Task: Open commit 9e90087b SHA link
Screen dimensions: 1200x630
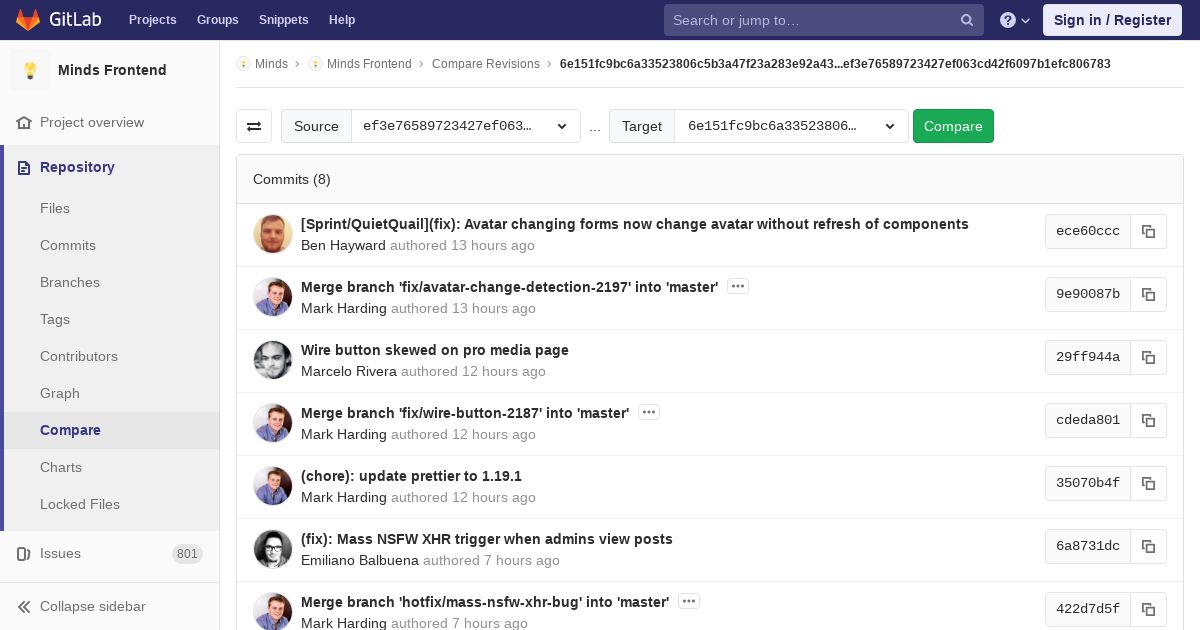Action: click(1088, 294)
